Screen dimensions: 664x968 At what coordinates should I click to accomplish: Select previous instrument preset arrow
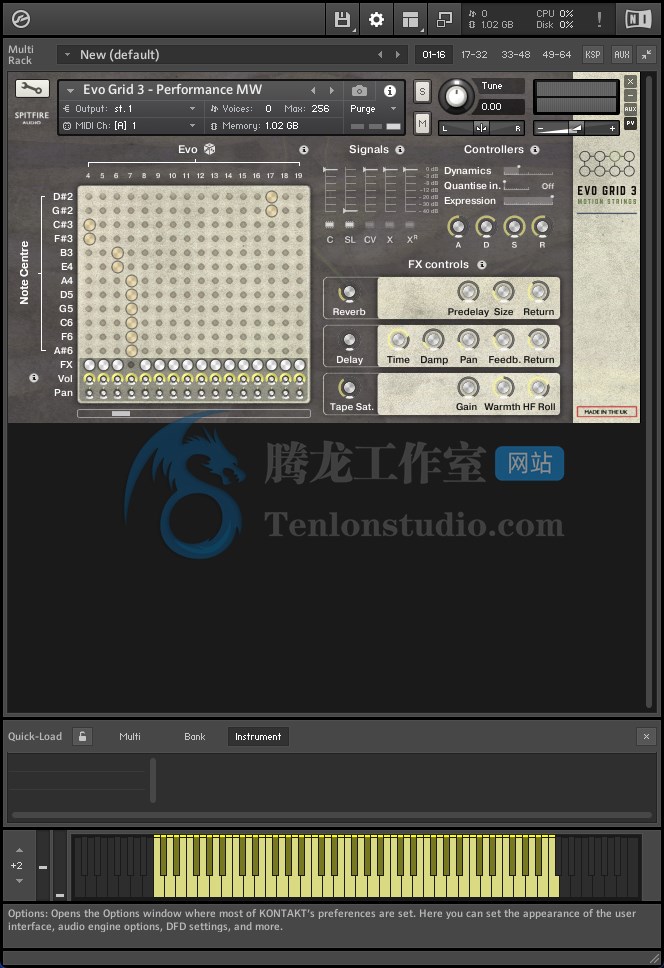pos(313,91)
